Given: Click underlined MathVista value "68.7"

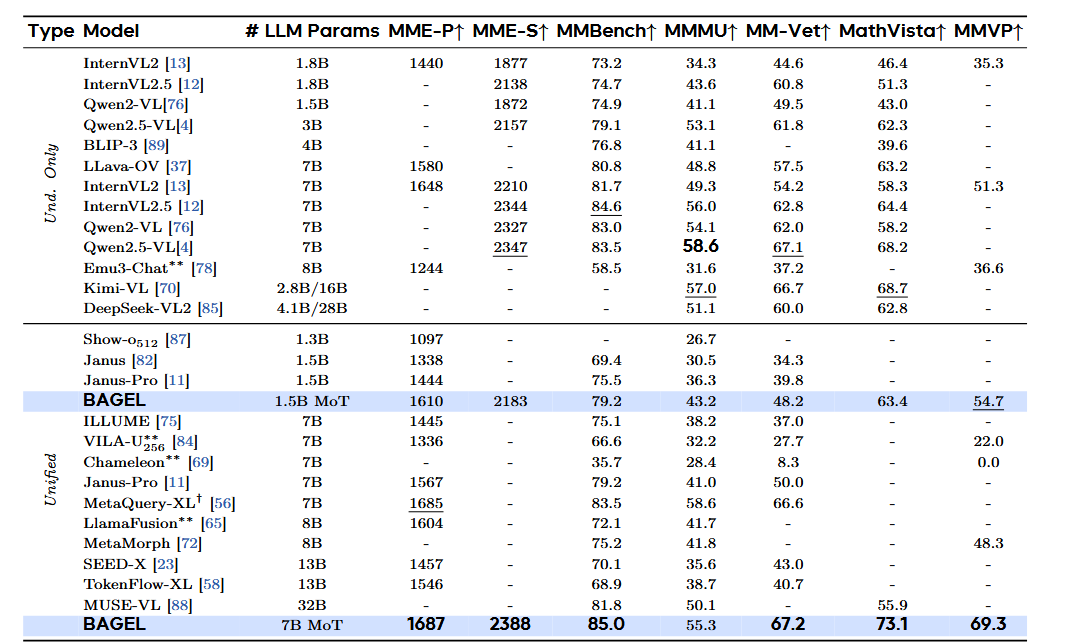Looking at the screenshot, I should (893, 289).
